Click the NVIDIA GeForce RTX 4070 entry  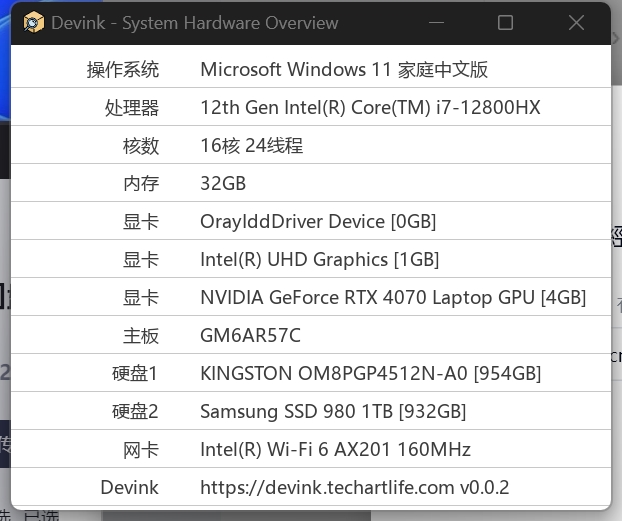point(392,297)
